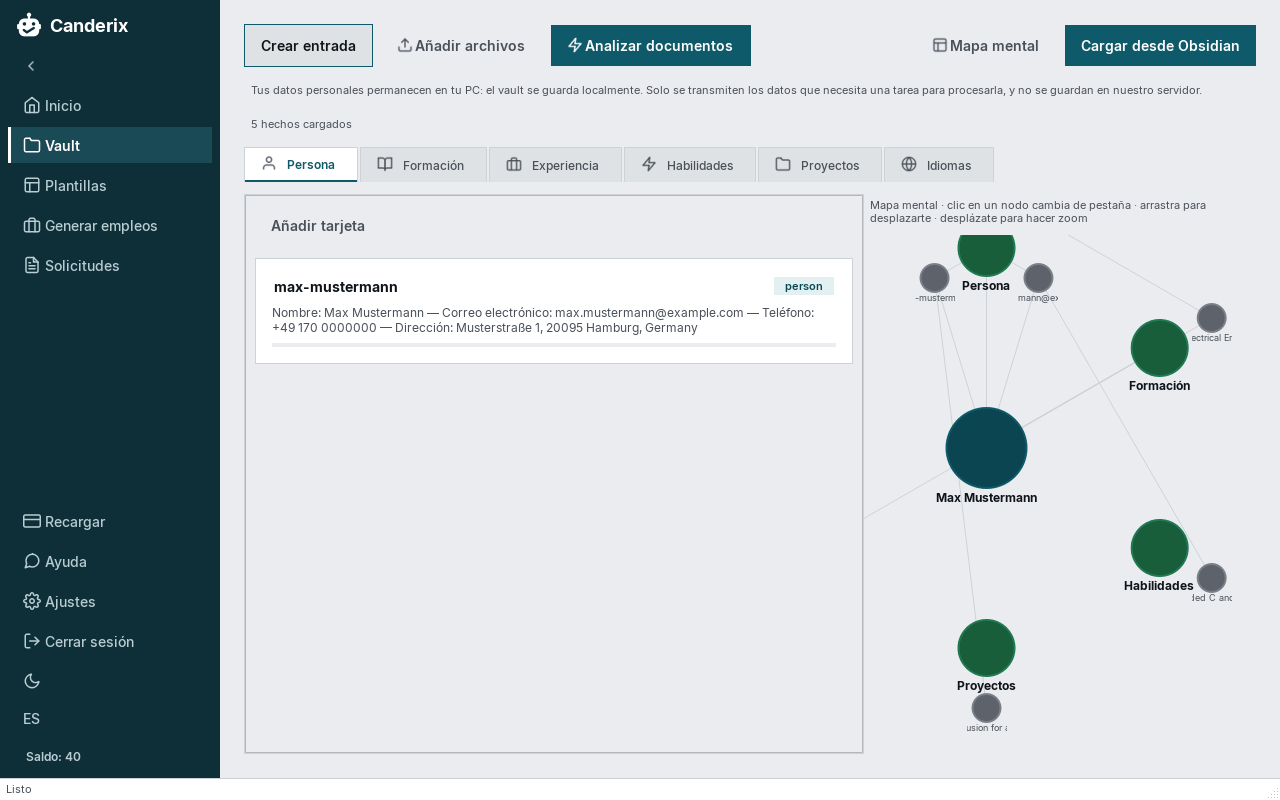Open Ajustes settings

[x=110, y=601]
